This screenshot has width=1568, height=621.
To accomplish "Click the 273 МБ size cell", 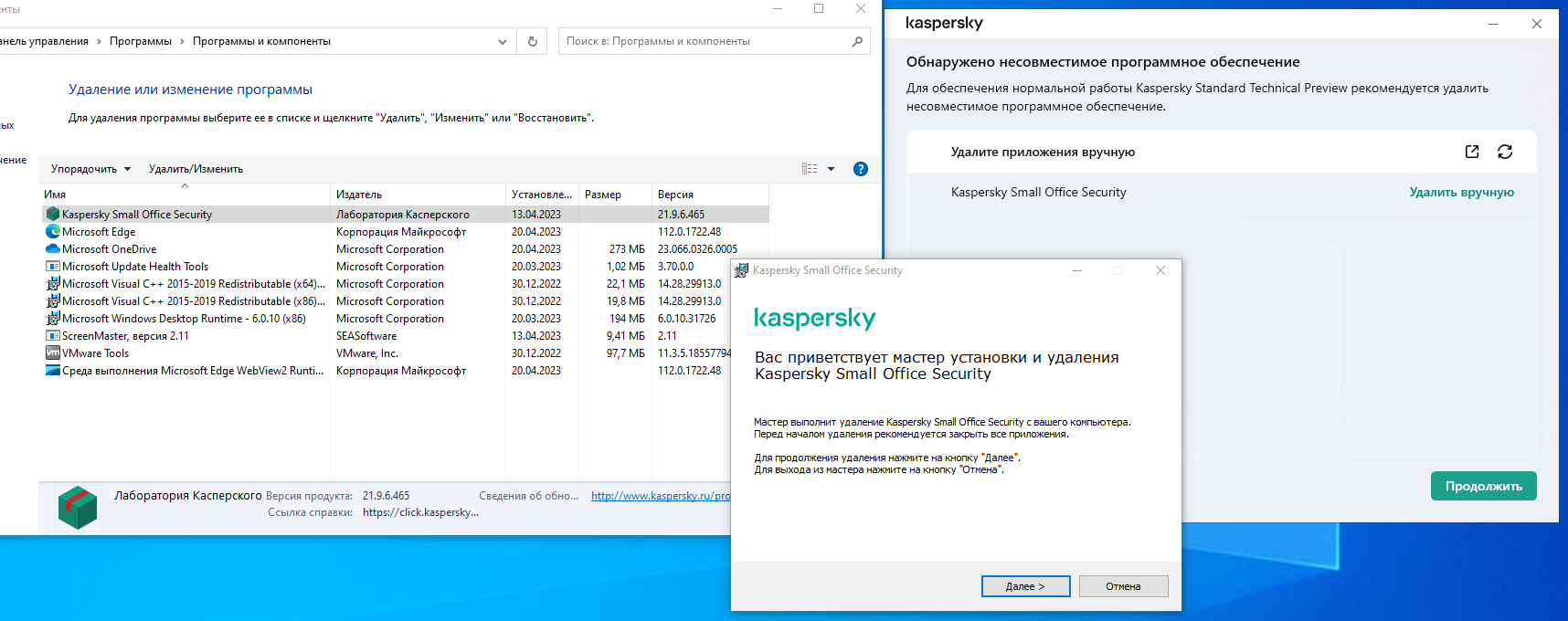I will (627, 249).
